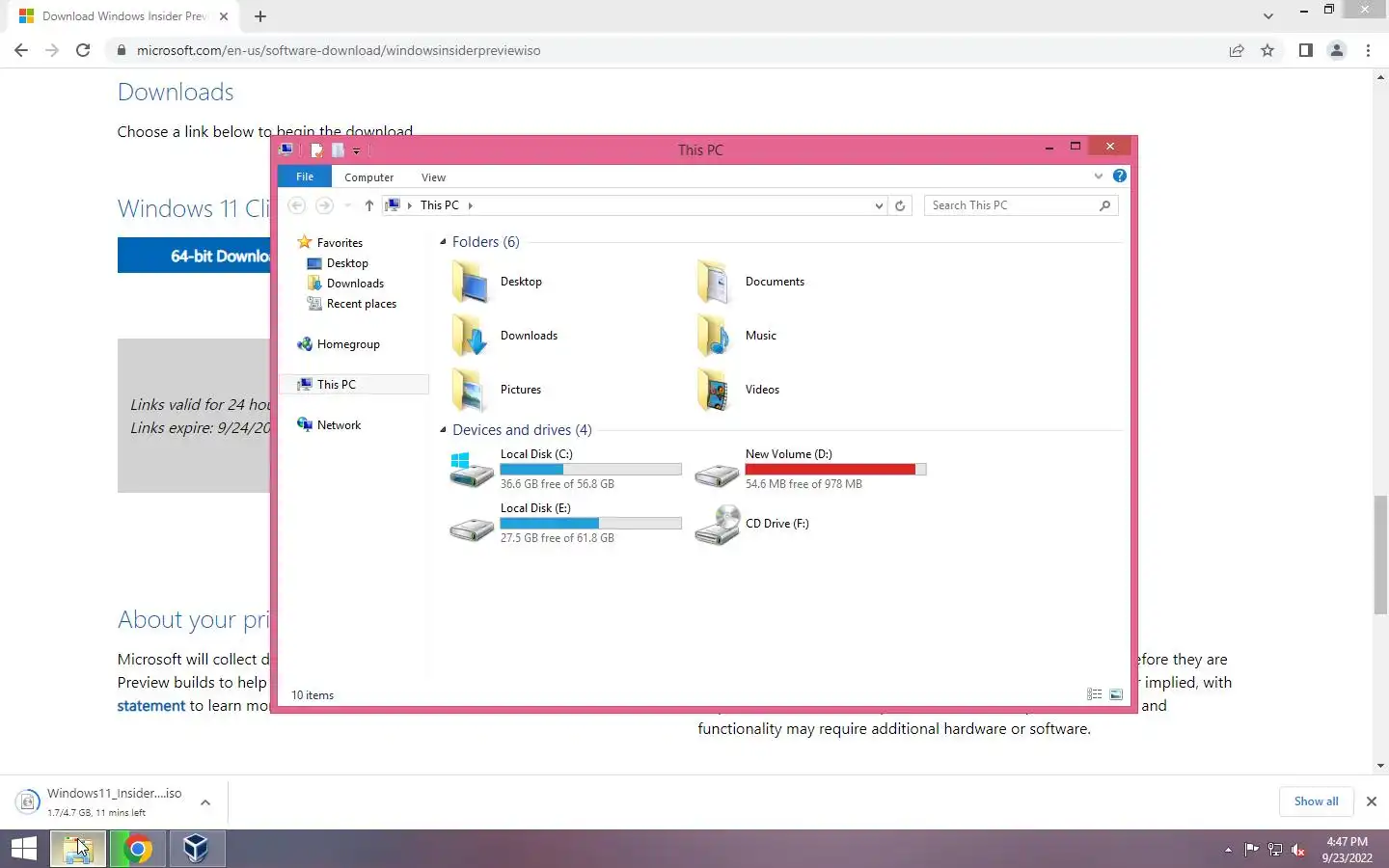Click '36.6 GB free of 56.8 GB' text

(x=557, y=484)
